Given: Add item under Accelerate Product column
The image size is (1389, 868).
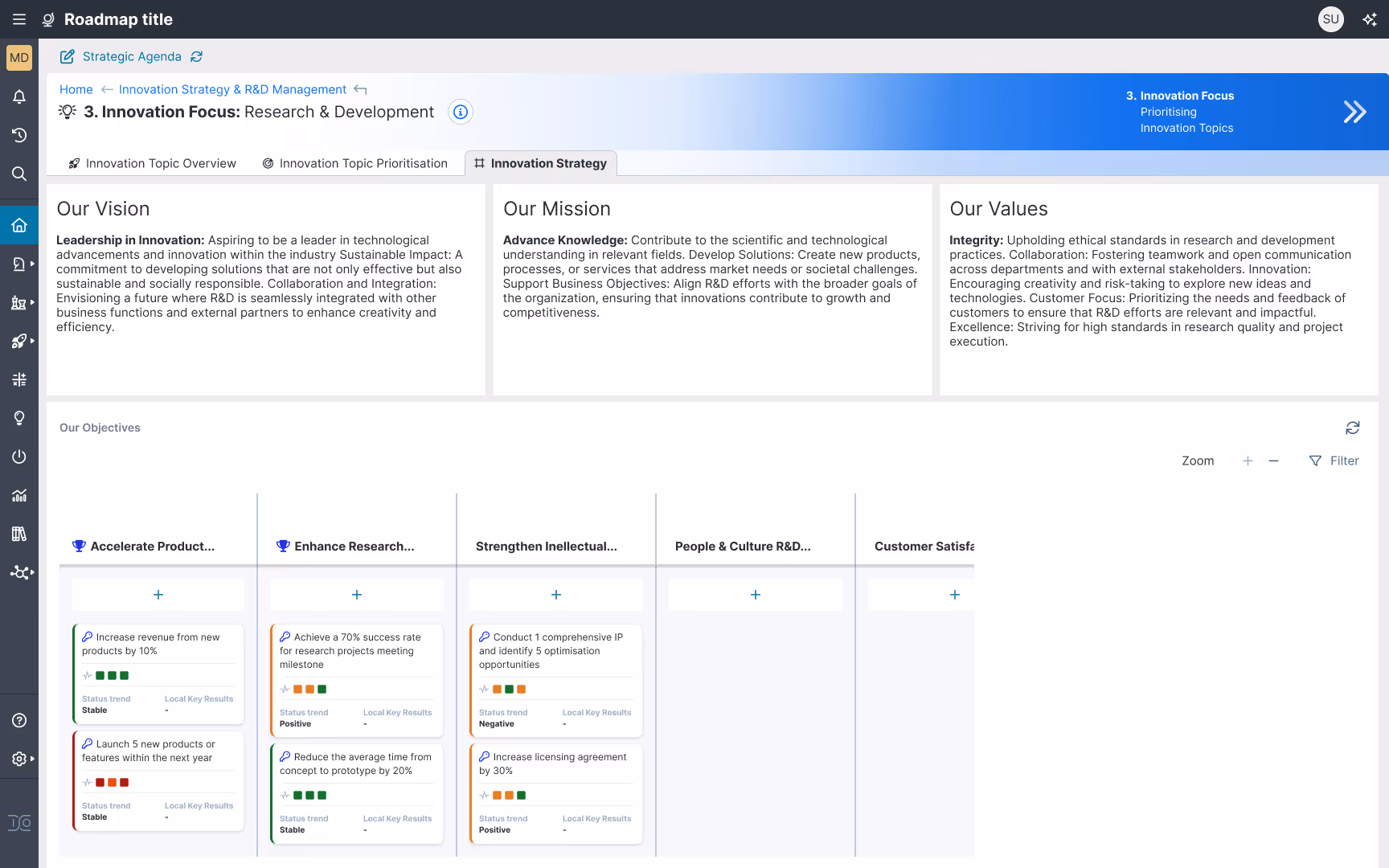Looking at the screenshot, I should pyautogui.click(x=158, y=595).
